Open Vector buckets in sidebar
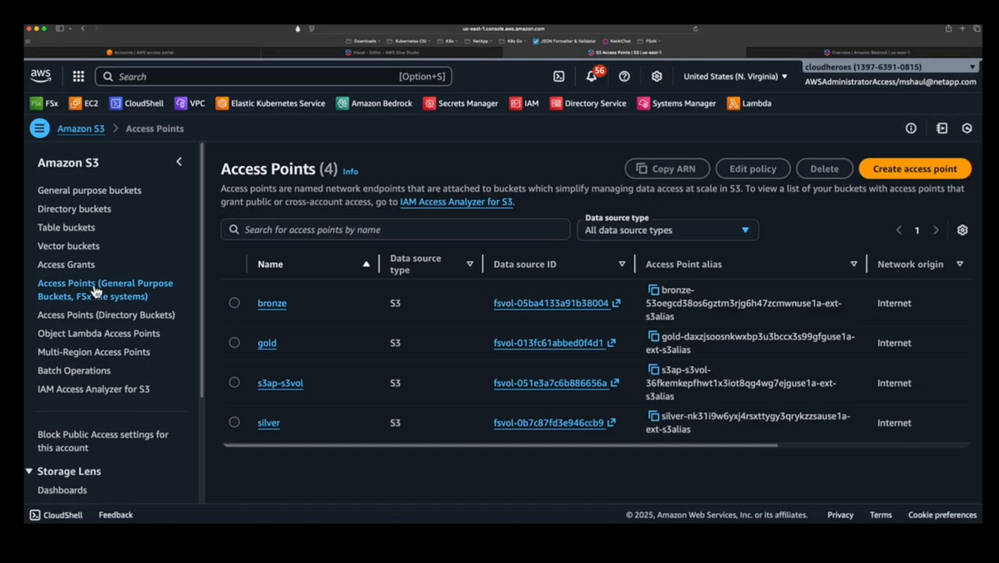 (x=68, y=246)
